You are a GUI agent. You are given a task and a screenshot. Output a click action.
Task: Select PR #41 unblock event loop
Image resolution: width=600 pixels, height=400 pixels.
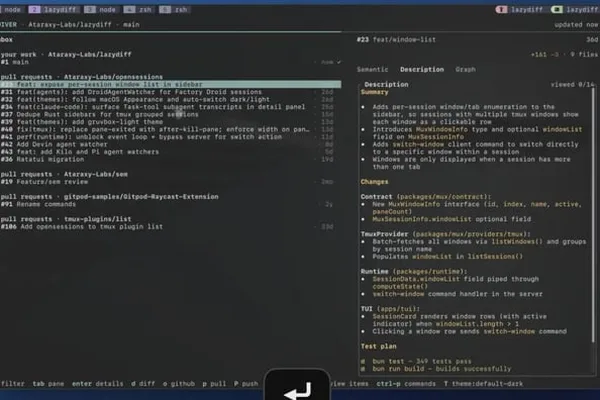170,137
